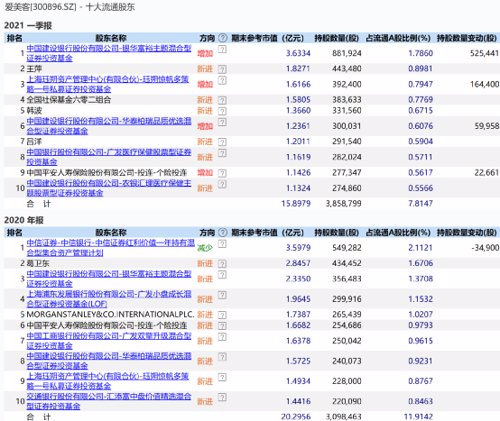The height and width of the screenshot is (421, 500).
Task: Open 农银汇理医疗保健主题 fund link
Action: tap(109, 188)
